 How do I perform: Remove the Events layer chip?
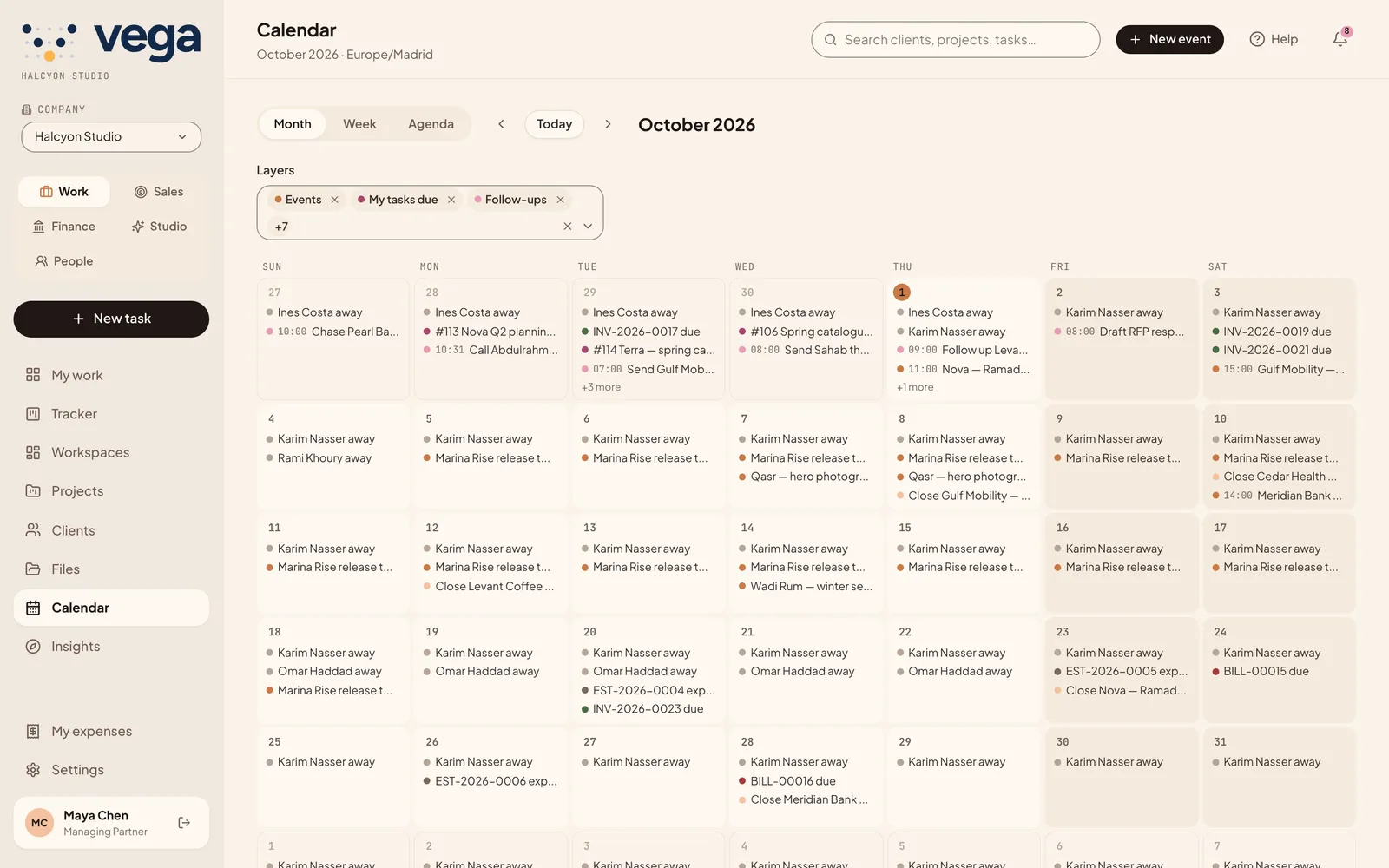click(x=334, y=200)
